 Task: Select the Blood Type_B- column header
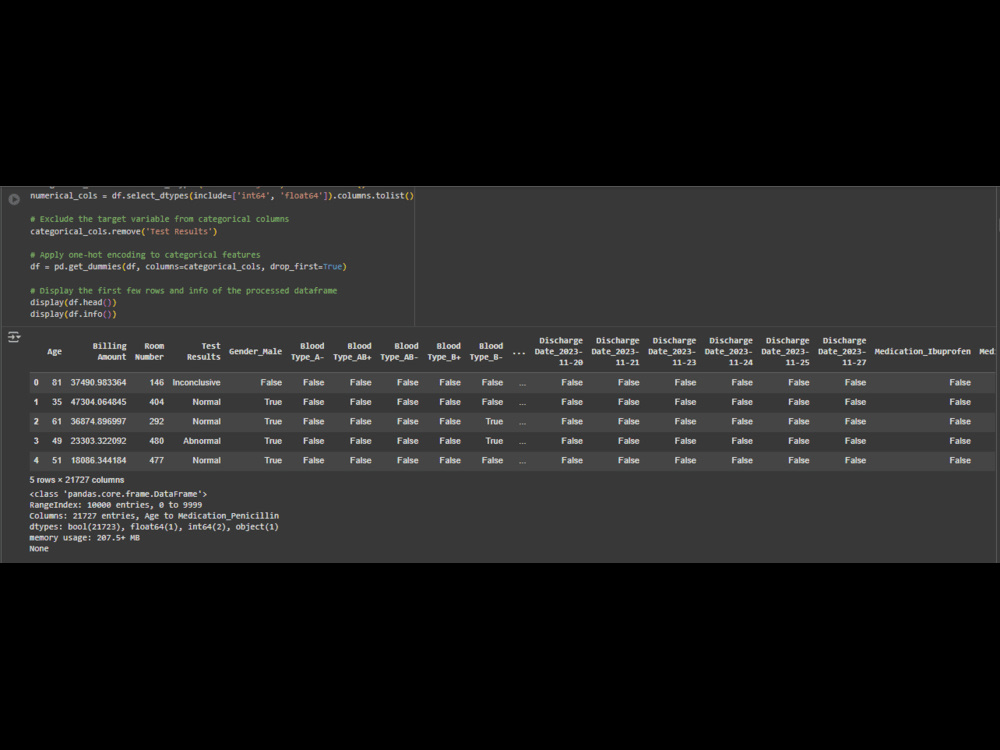[486, 351]
